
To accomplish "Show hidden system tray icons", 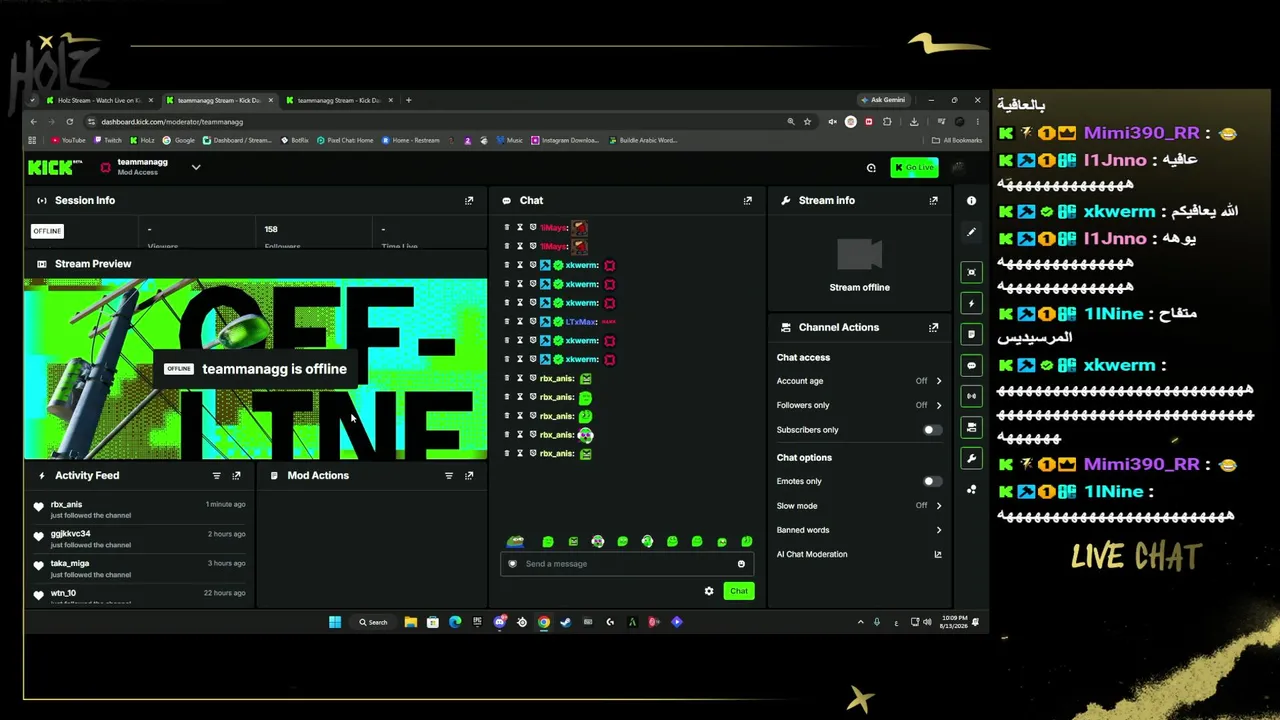I will pyautogui.click(x=860, y=622).
